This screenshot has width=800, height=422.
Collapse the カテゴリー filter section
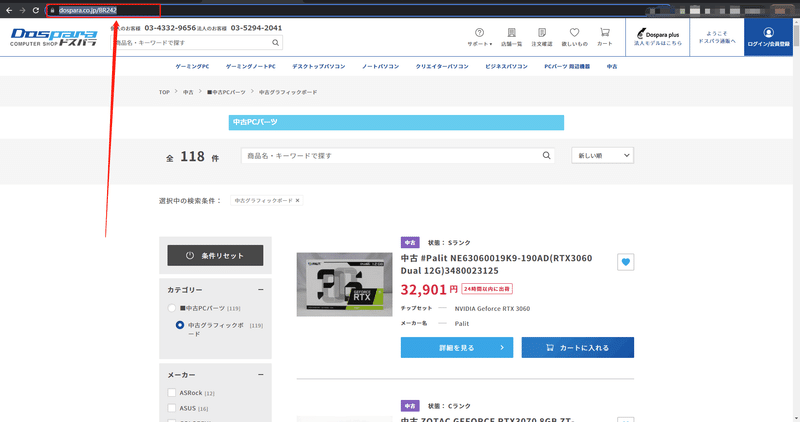tap(261, 290)
